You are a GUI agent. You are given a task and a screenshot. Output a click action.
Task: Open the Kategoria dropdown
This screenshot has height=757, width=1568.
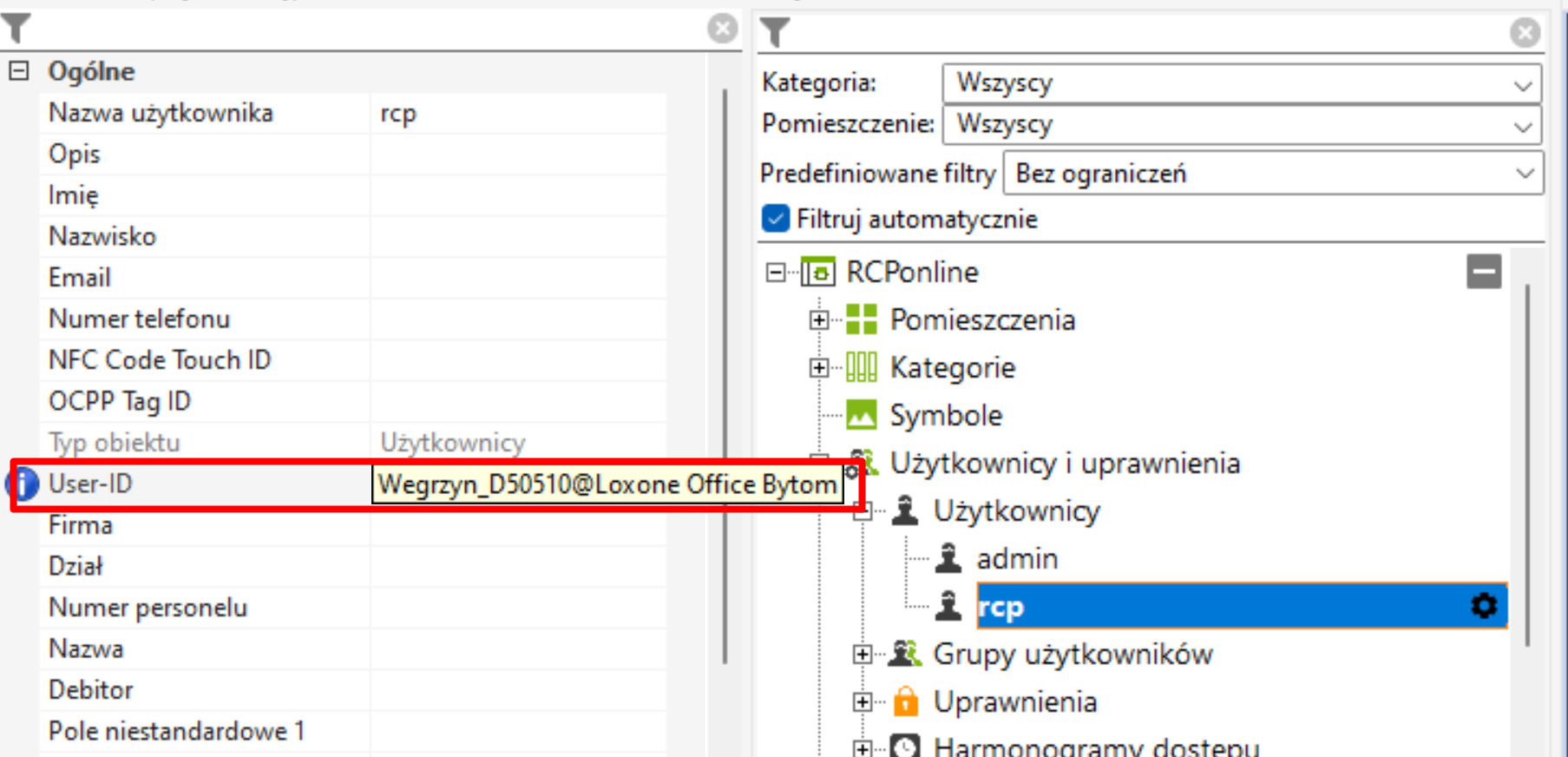[1241, 83]
